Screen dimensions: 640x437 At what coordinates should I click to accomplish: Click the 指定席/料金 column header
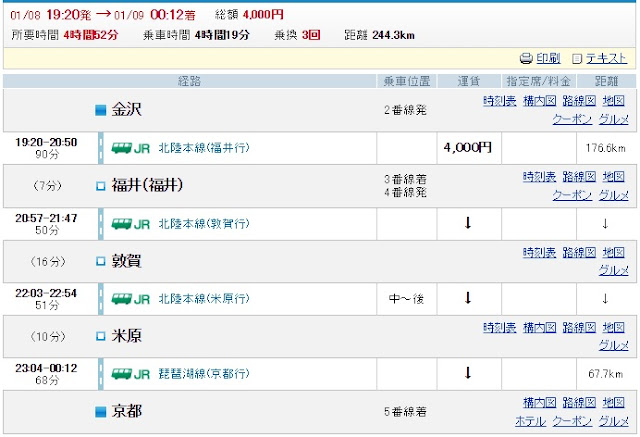tap(538, 81)
